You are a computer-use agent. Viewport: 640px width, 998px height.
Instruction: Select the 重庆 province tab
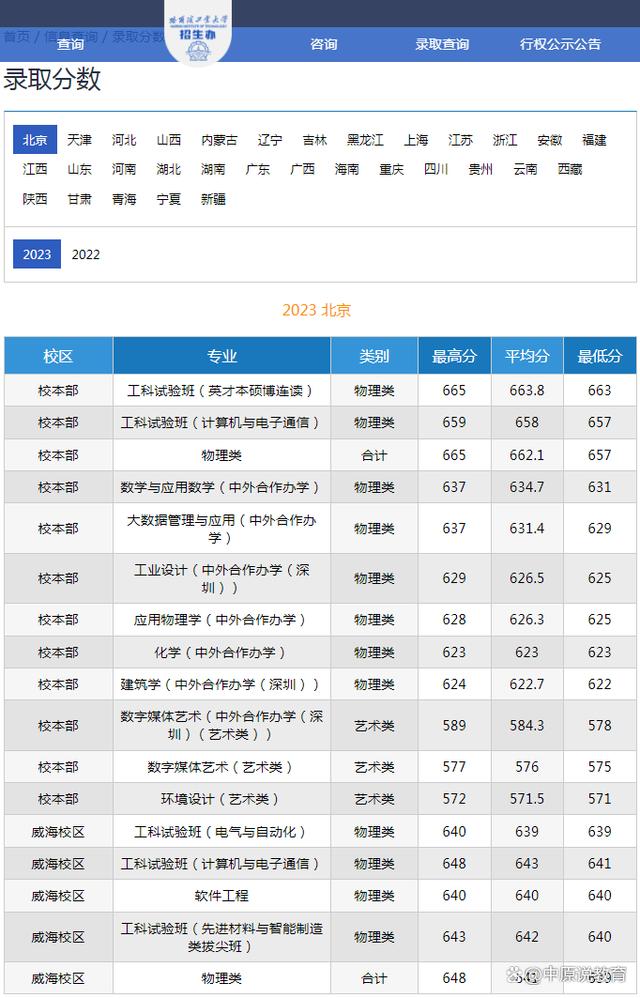click(391, 169)
